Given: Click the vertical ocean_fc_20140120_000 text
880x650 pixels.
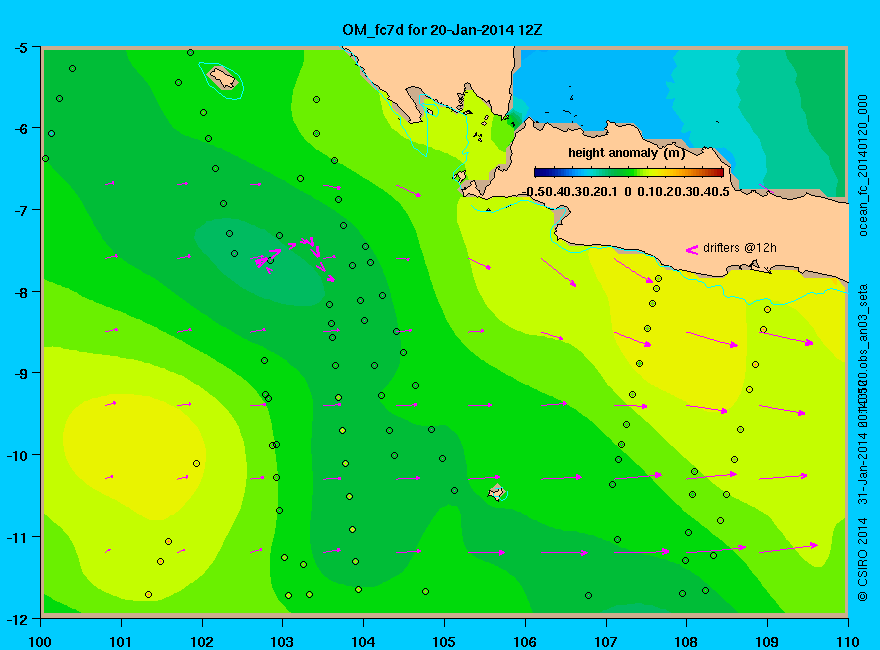Looking at the screenshot, I should 863,166.
